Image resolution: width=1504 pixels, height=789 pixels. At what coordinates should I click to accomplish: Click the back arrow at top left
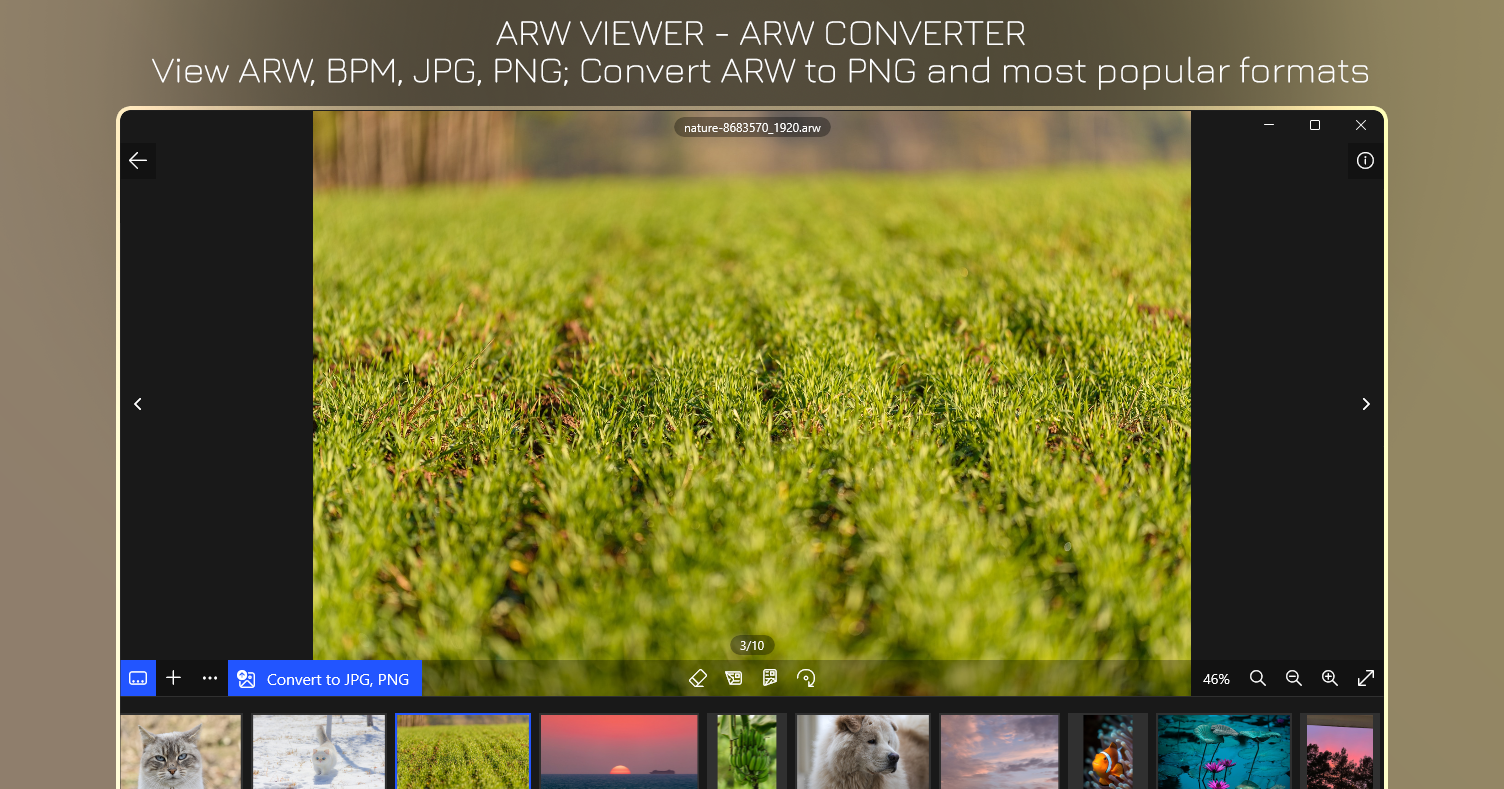[x=138, y=160]
